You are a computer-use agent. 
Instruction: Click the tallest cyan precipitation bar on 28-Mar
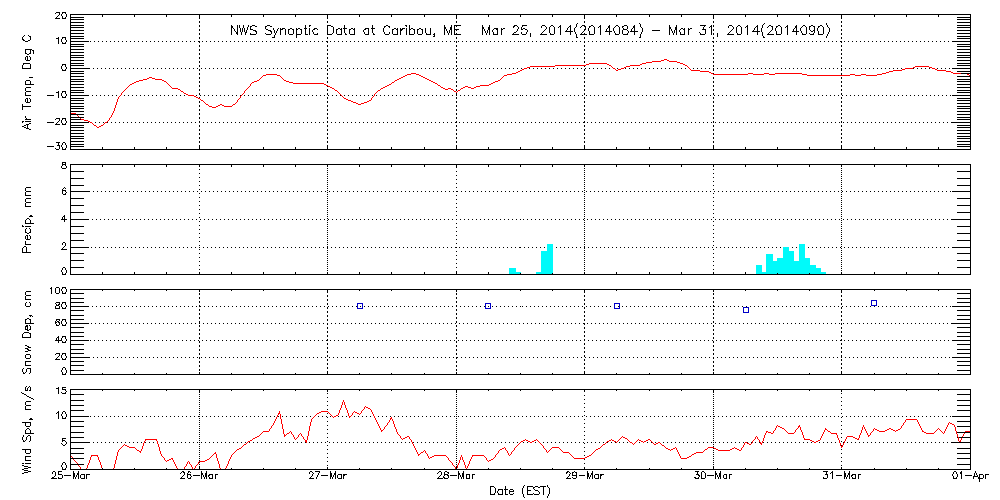tap(550, 259)
